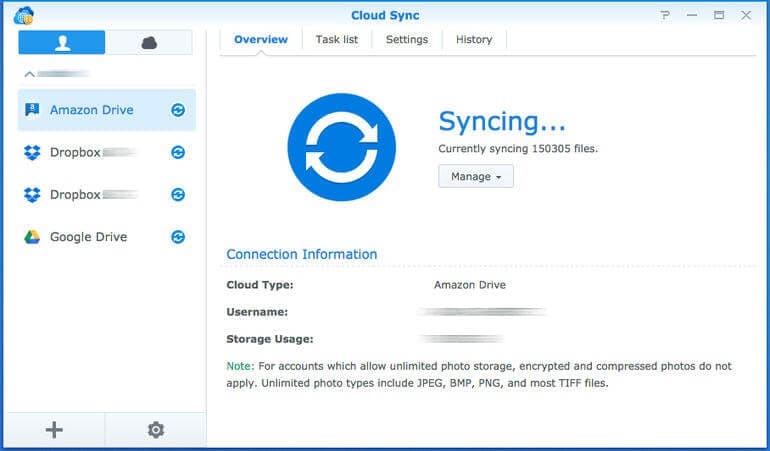Image resolution: width=770 pixels, height=451 pixels.
Task: Click the Username label
Action: pyautogui.click(x=257, y=312)
